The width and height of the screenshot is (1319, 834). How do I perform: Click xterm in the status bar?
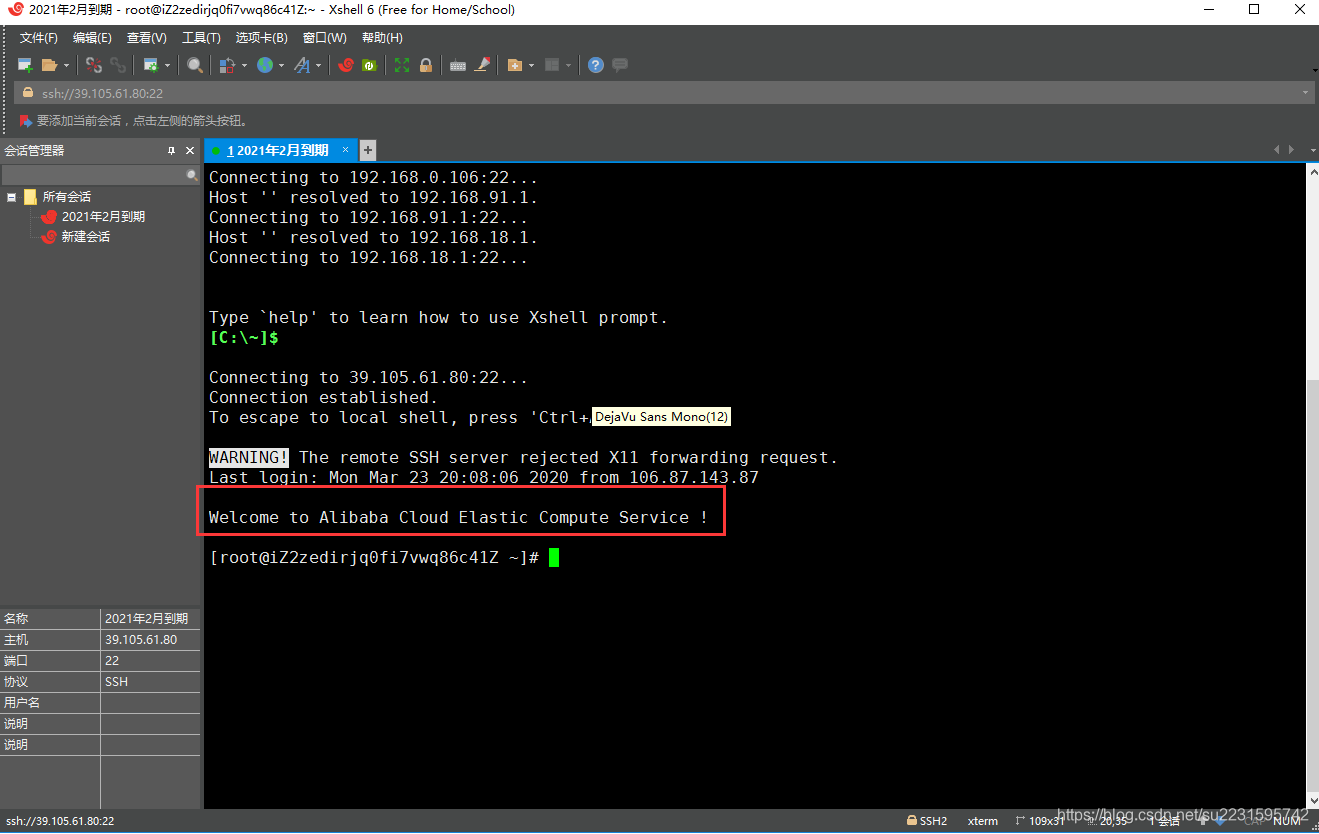click(x=983, y=821)
